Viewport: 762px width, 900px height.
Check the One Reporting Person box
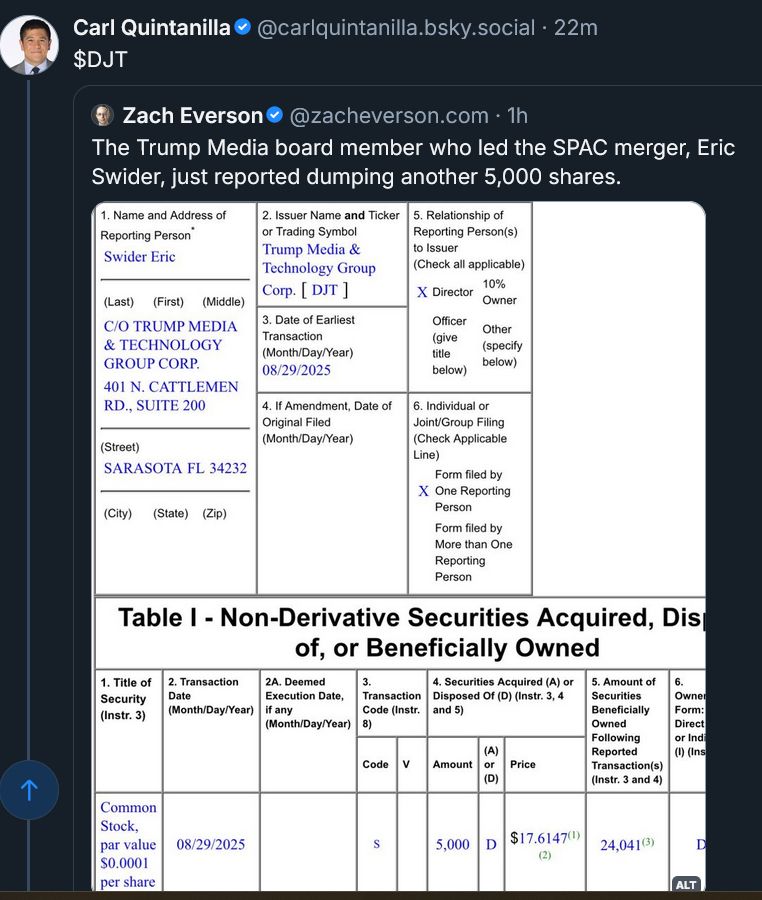point(423,490)
